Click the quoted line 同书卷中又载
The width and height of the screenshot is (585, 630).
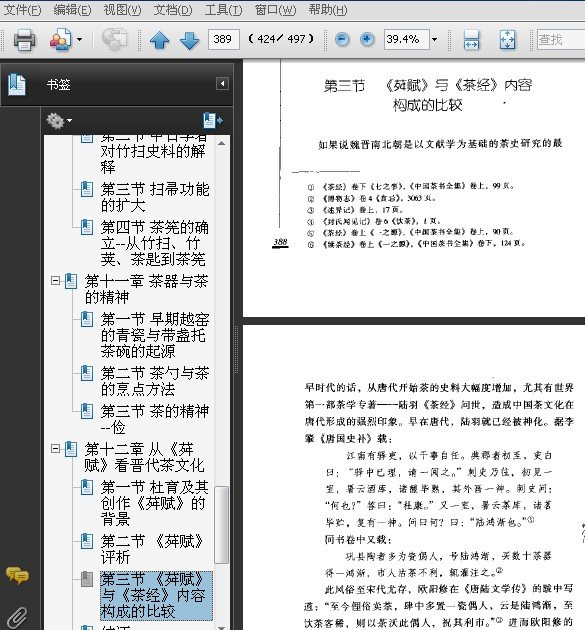click(x=358, y=539)
